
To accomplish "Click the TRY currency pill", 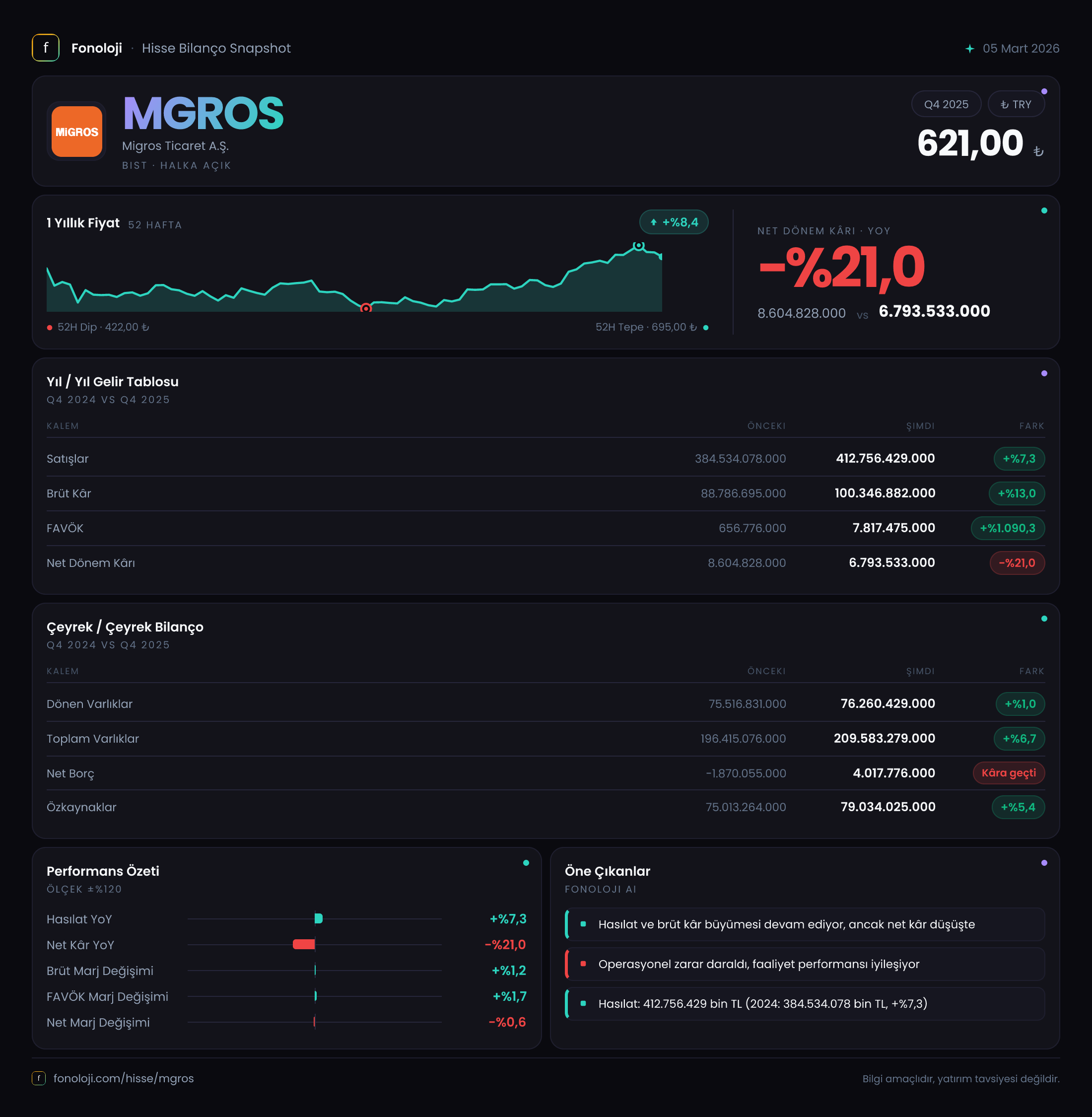I will (1016, 104).
